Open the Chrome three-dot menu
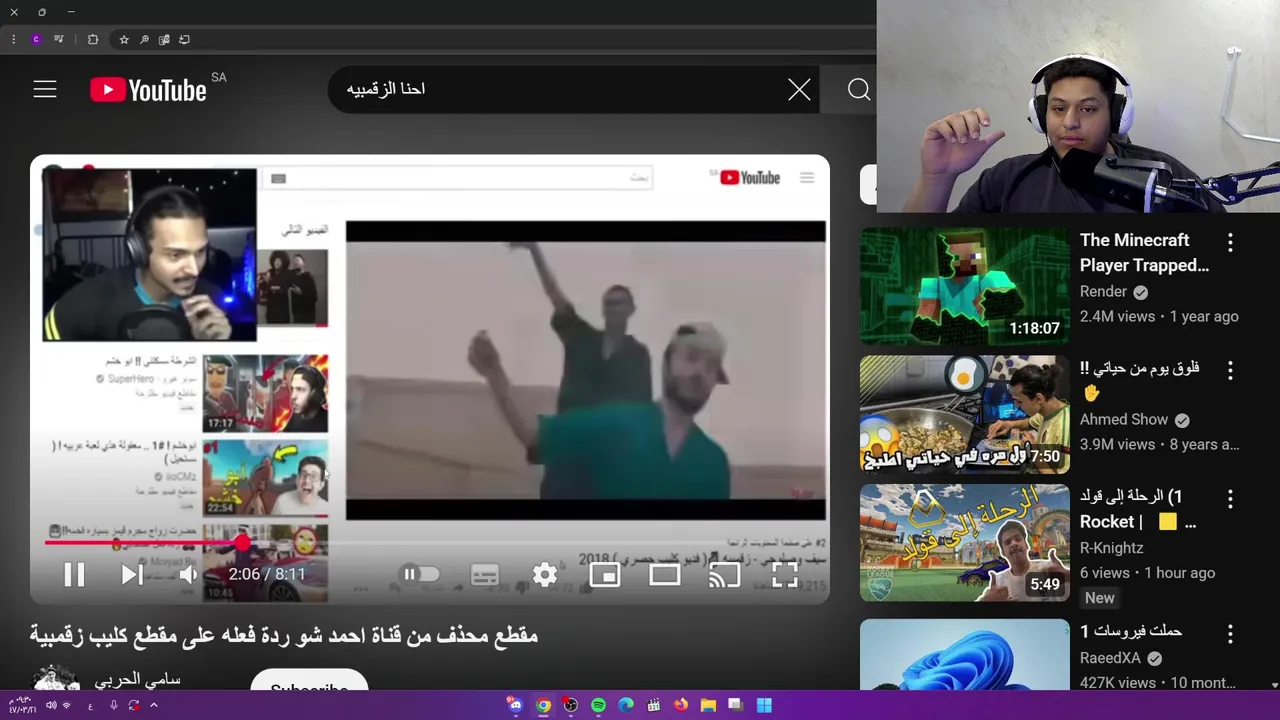Viewport: 1280px width, 720px height. pos(14,40)
